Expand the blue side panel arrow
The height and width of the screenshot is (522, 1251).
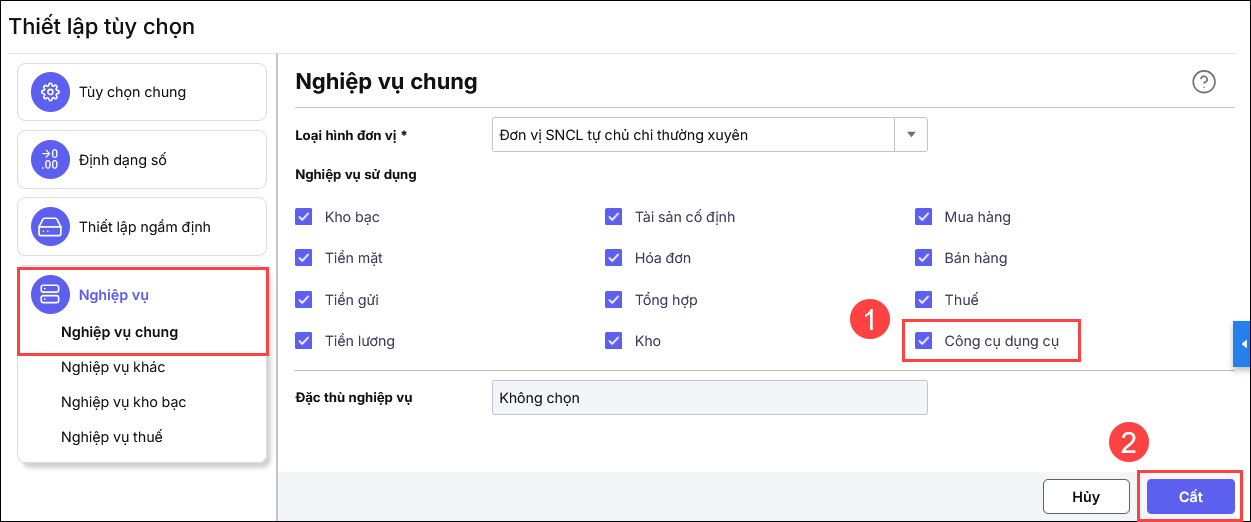coord(1243,344)
